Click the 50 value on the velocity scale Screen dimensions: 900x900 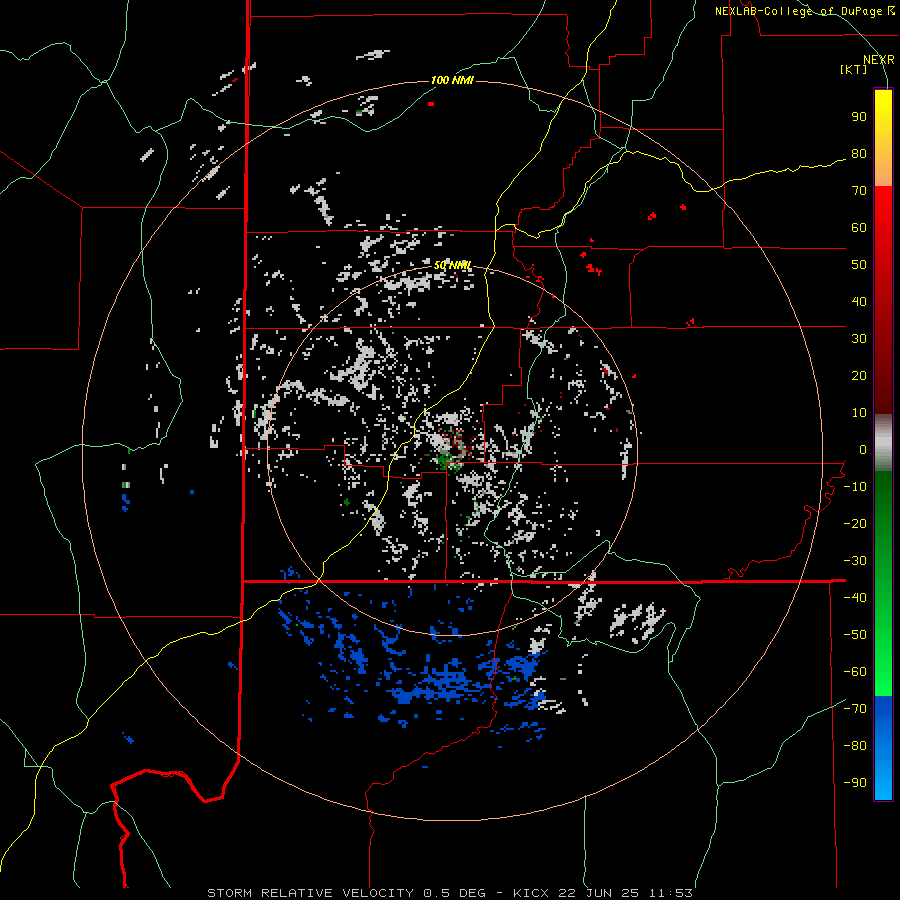pos(859,265)
